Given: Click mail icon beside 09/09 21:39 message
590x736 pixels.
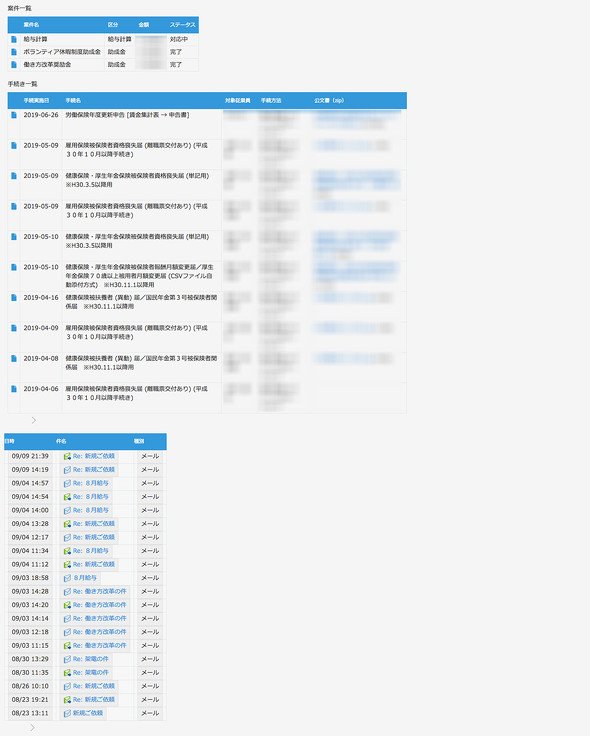Looking at the screenshot, I should 67,456.
